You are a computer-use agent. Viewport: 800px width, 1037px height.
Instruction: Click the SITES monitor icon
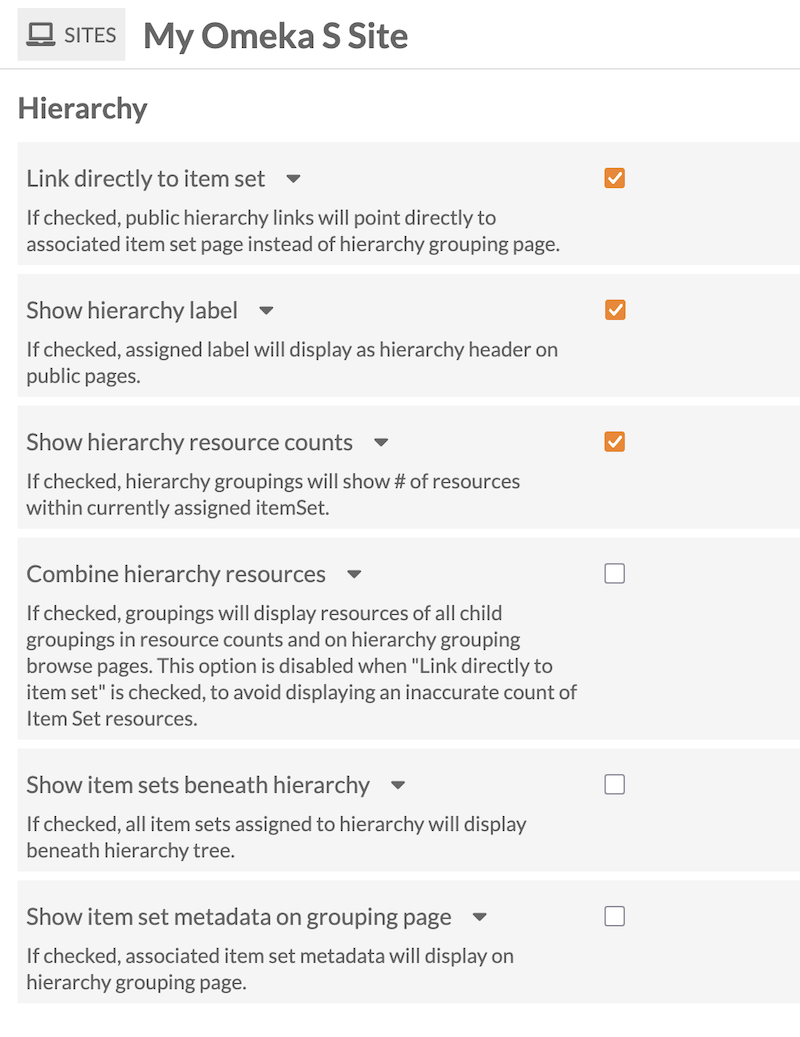click(x=42, y=33)
